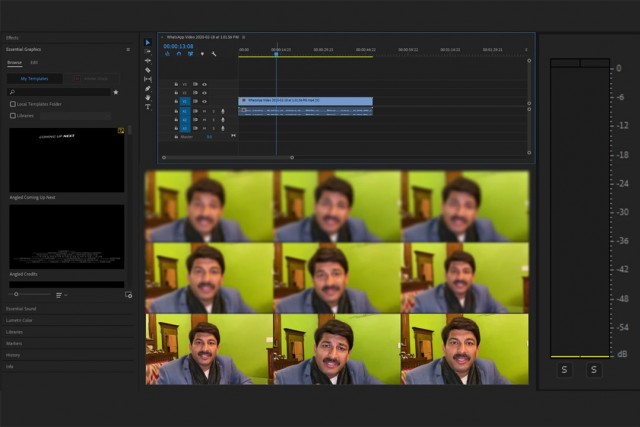Toggle track lock on track A1
This screenshot has height=427, width=640.
point(176,111)
